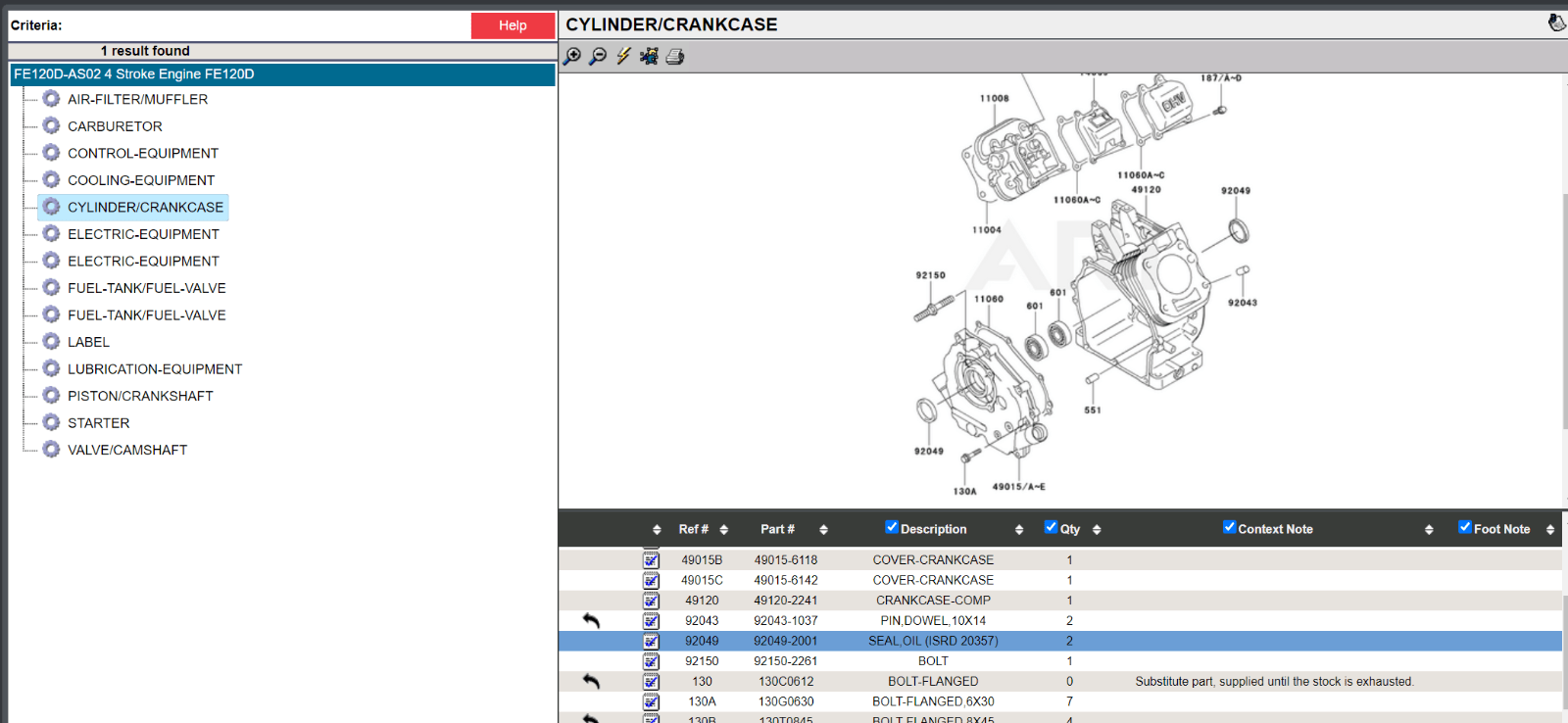
Task: Click the note icon for 49120 row
Action: (x=651, y=601)
